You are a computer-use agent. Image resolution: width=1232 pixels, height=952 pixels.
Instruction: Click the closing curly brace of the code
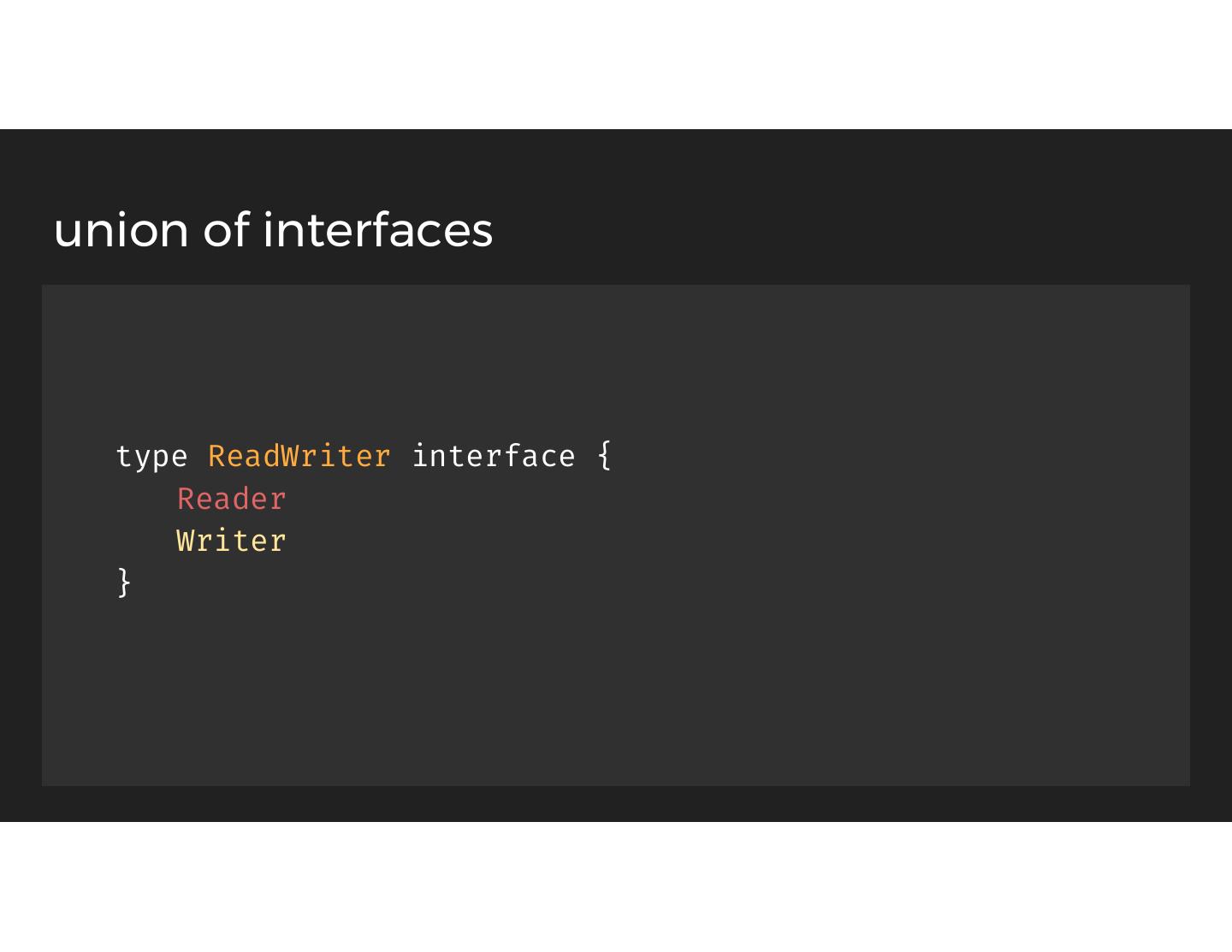124,582
